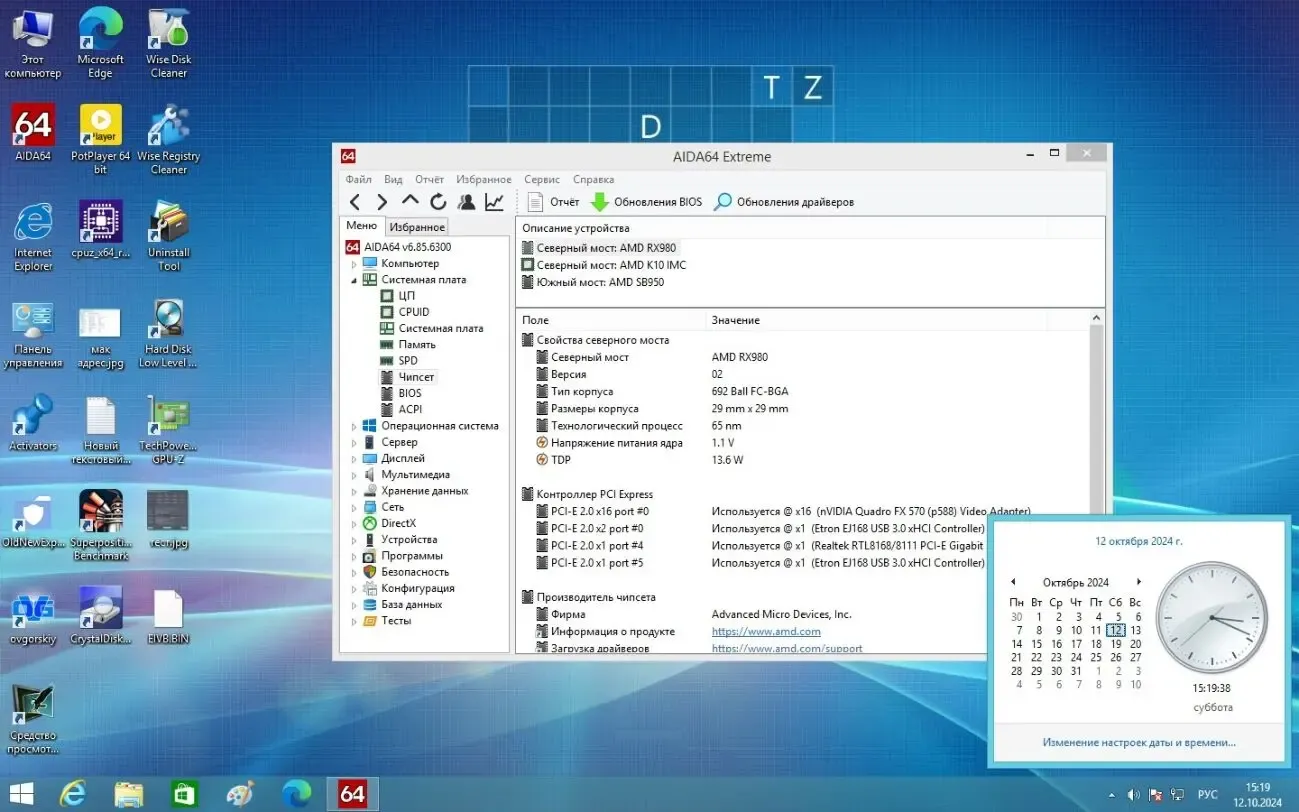The width and height of the screenshot is (1299, 812).
Task: Switch to the Избранное tab
Action: 416,226
